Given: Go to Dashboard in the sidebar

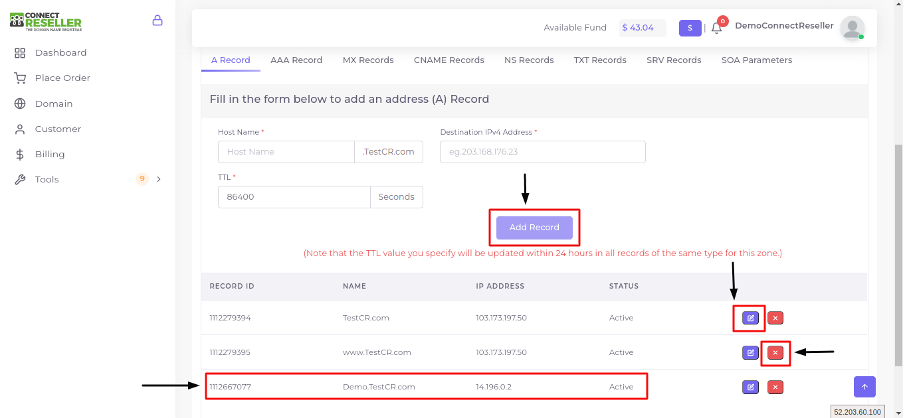Looking at the screenshot, I should click(x=60, y=52).
